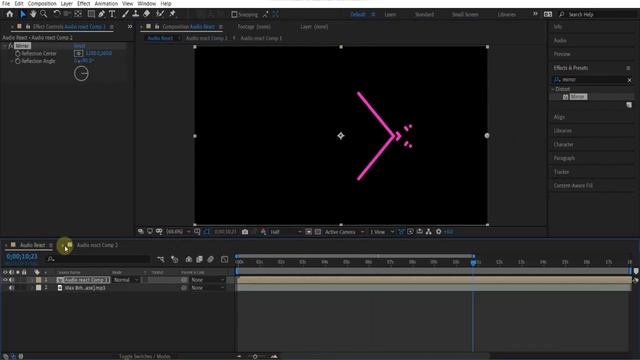
Task: Open the Normal blend mode dropdown
Action: pos(126,280)
